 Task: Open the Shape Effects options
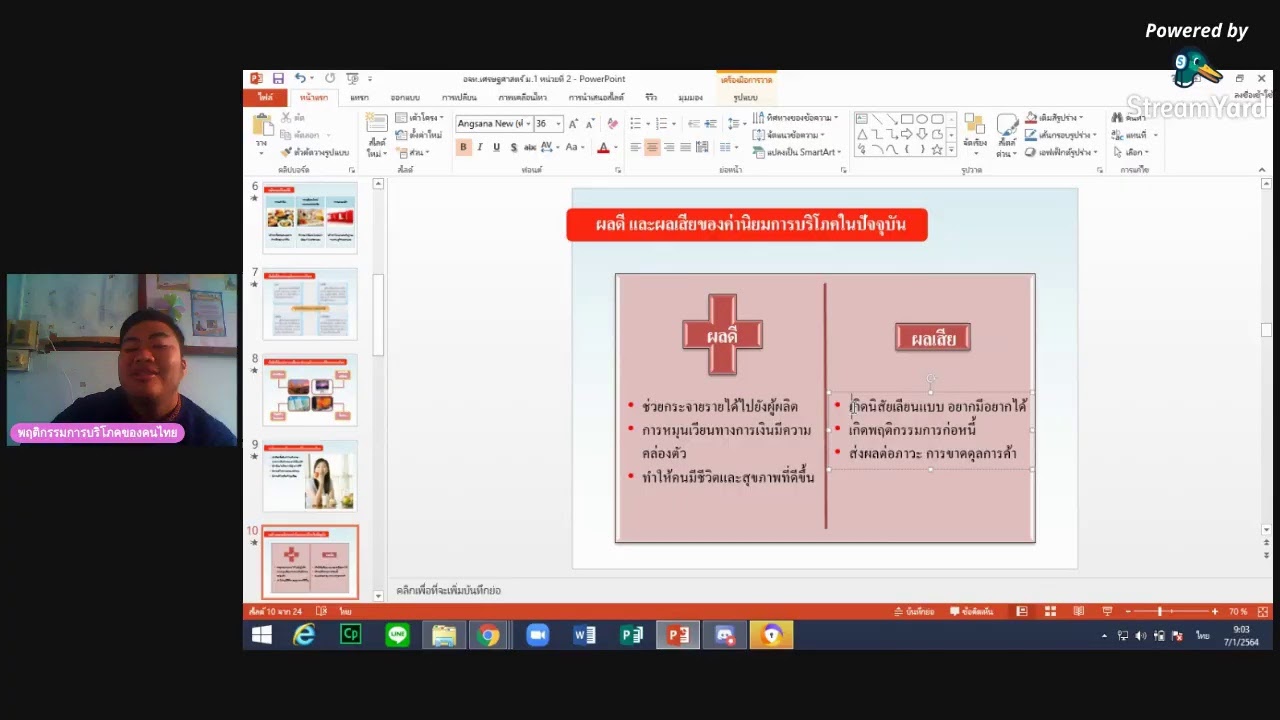tap(1060, 152)
